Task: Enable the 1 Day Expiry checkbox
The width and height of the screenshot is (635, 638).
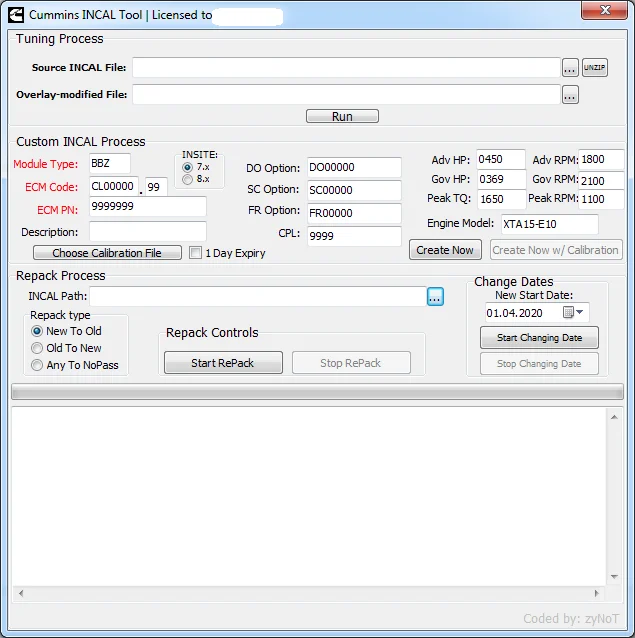Action: pos(195,253)
